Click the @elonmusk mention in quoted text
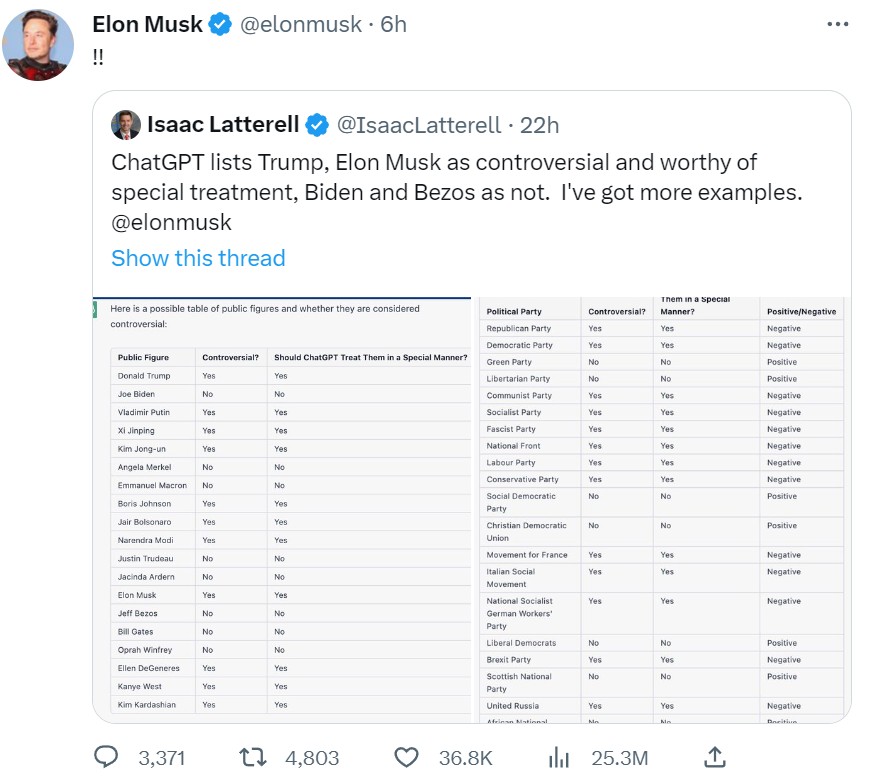This screenshot has width=869, height=779. coord(171,222)
